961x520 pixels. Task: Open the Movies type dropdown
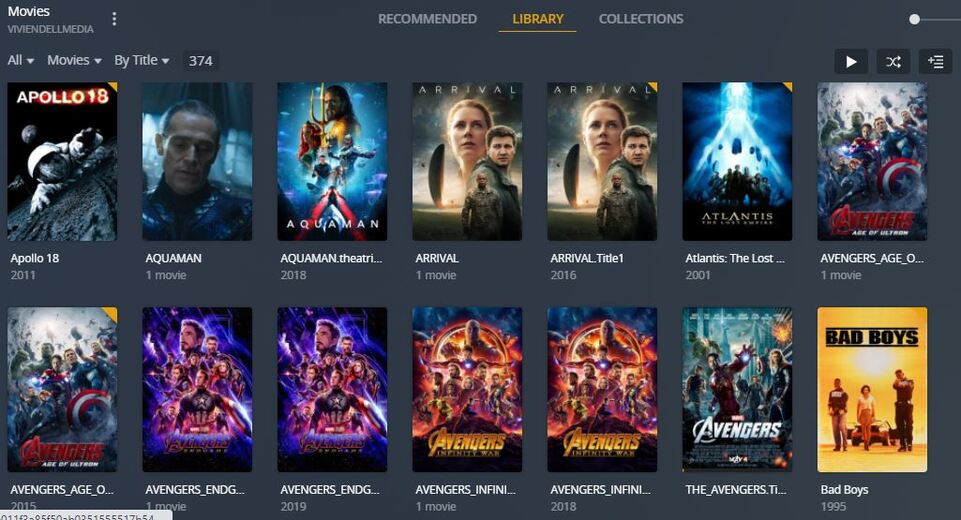(74, 60)
